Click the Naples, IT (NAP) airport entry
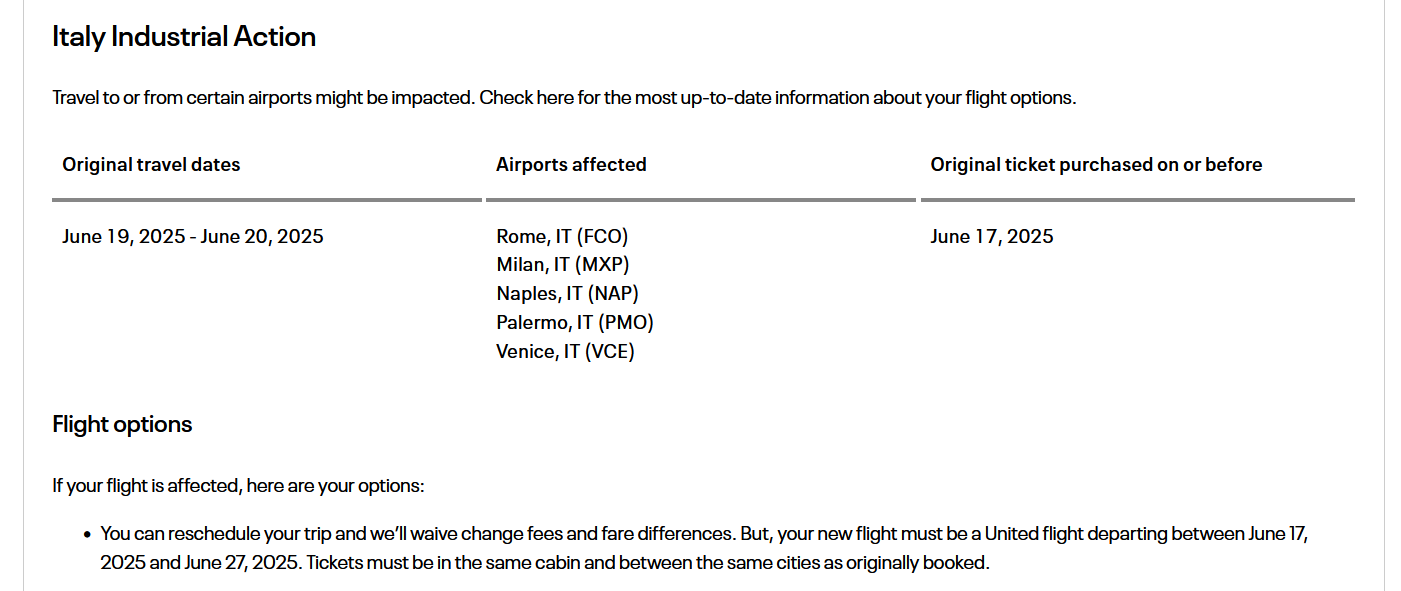The height and width of the screenshot is (591, 1401). (567, 294)
